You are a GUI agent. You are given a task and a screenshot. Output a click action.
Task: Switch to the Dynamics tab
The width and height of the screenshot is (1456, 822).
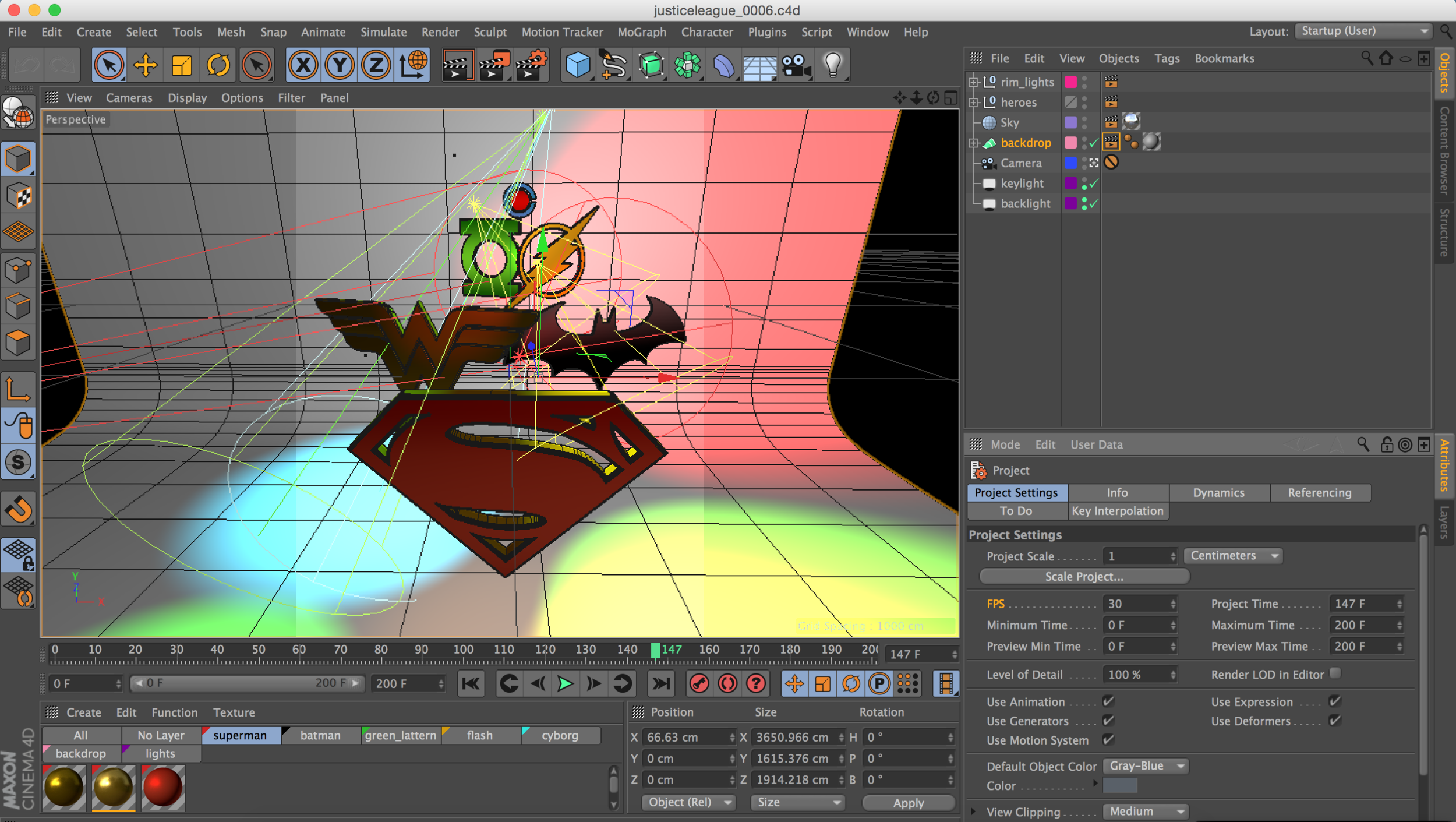(1218, 493)
